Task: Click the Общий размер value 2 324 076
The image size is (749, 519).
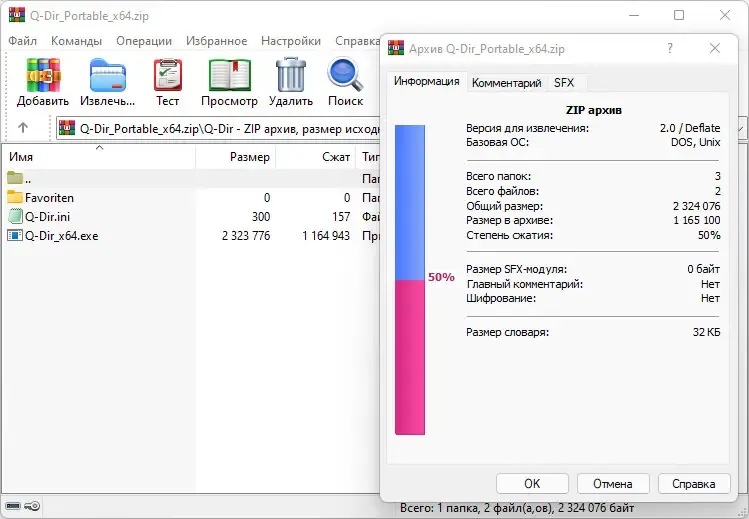Action: pos(696,206)
